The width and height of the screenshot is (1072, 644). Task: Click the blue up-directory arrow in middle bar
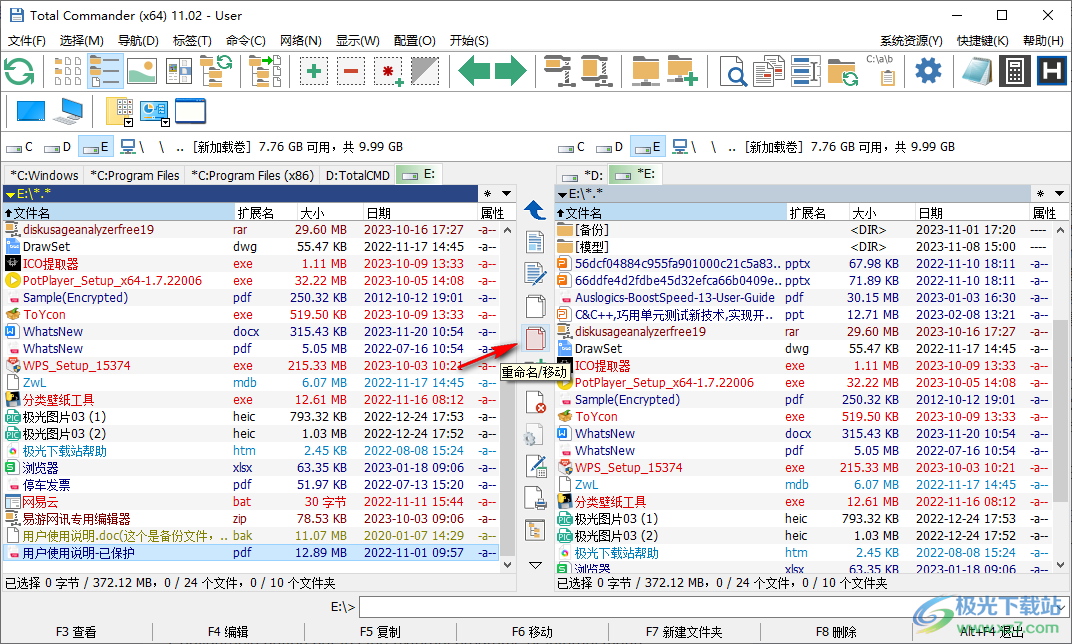(x=535, y=210)
